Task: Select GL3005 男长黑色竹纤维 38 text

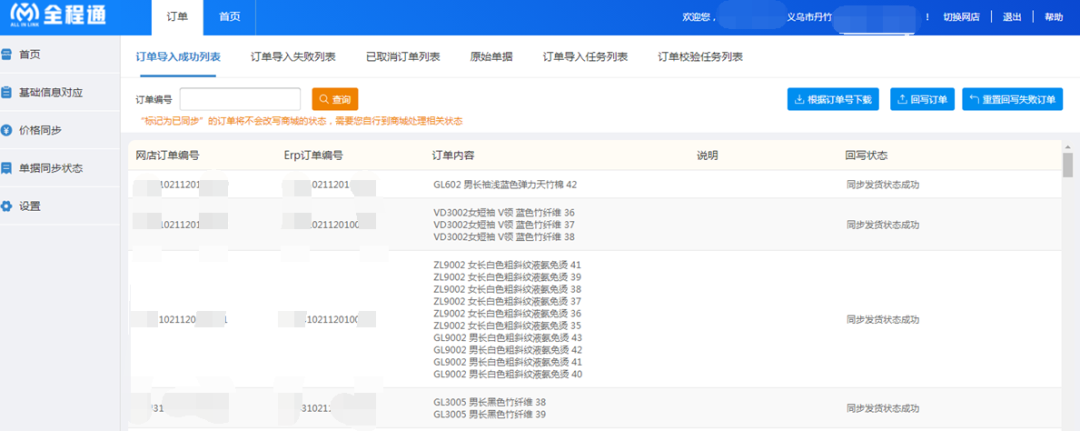Action: click(490, 401)
